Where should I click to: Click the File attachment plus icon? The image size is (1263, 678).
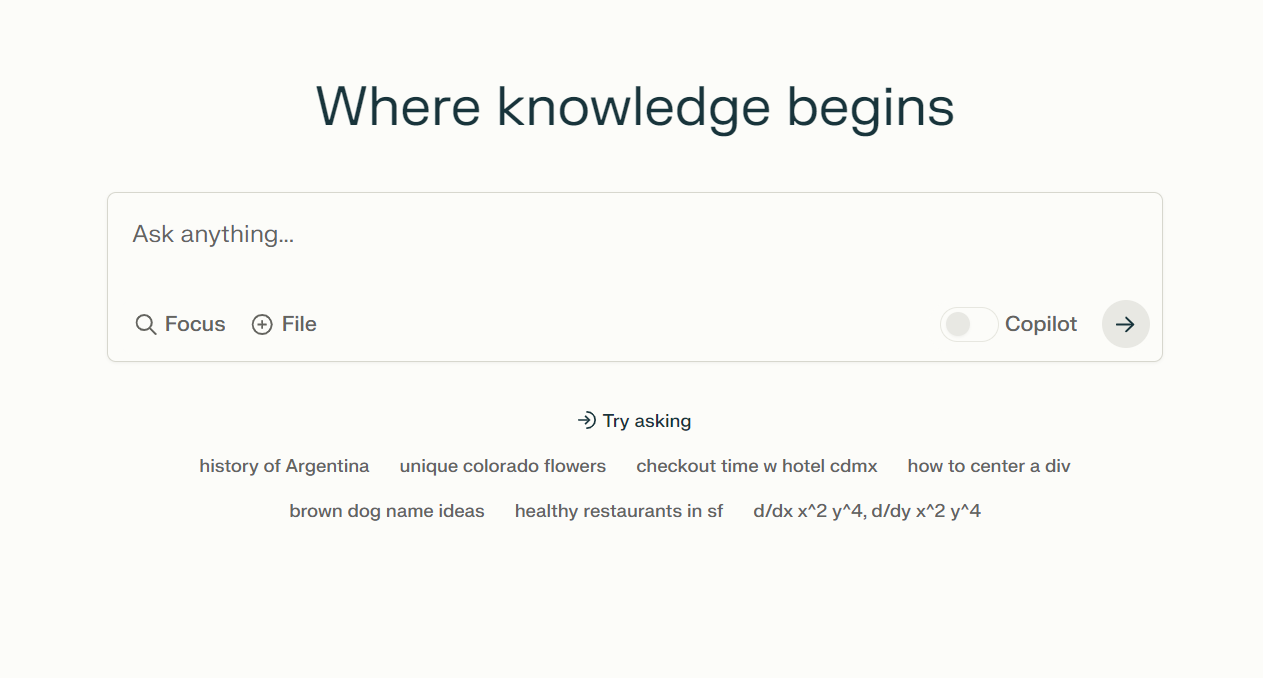[261, 324]
